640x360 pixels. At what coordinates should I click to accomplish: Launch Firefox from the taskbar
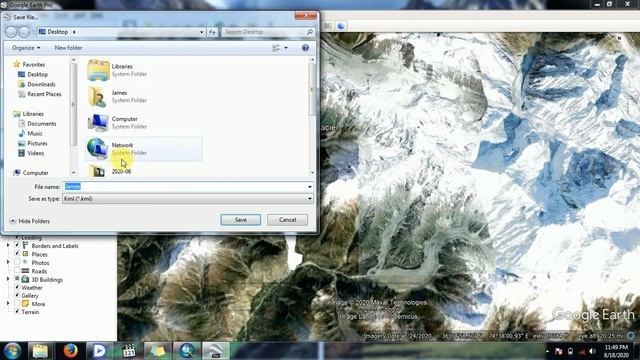pyautogui.click(x=70, y=351)
